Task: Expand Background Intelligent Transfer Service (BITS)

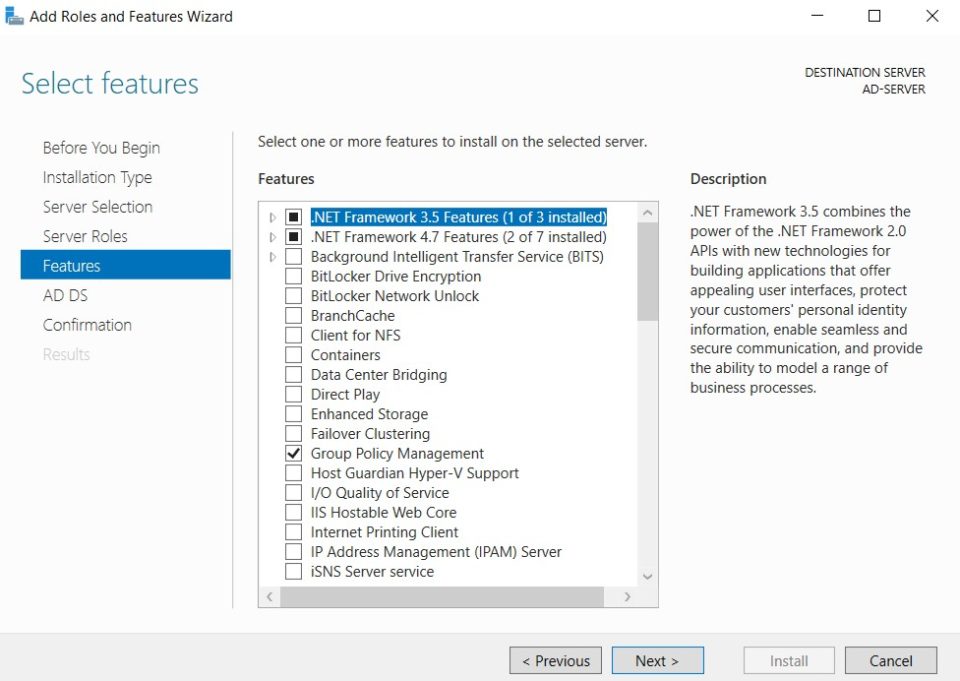Action: pos(272,256)
